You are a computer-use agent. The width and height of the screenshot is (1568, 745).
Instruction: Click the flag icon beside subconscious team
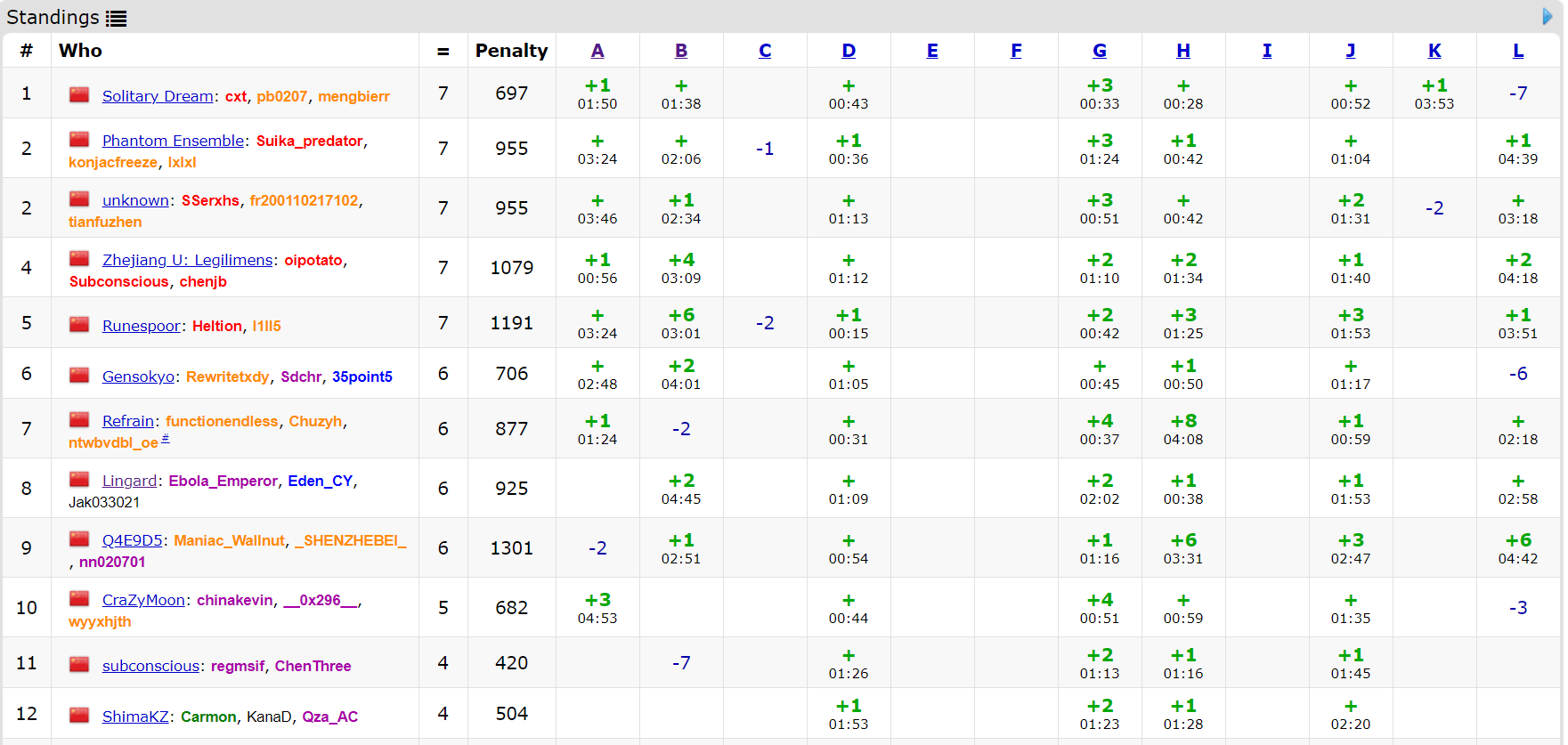80,664
